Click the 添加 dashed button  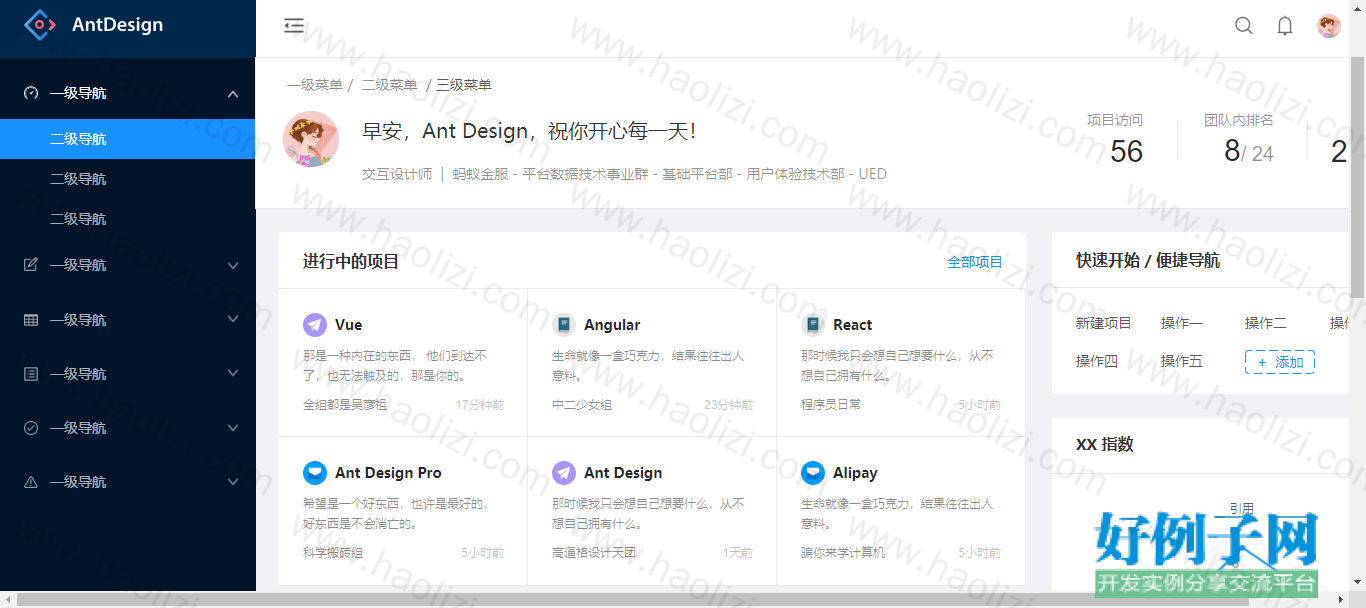tap(1280, 362)
